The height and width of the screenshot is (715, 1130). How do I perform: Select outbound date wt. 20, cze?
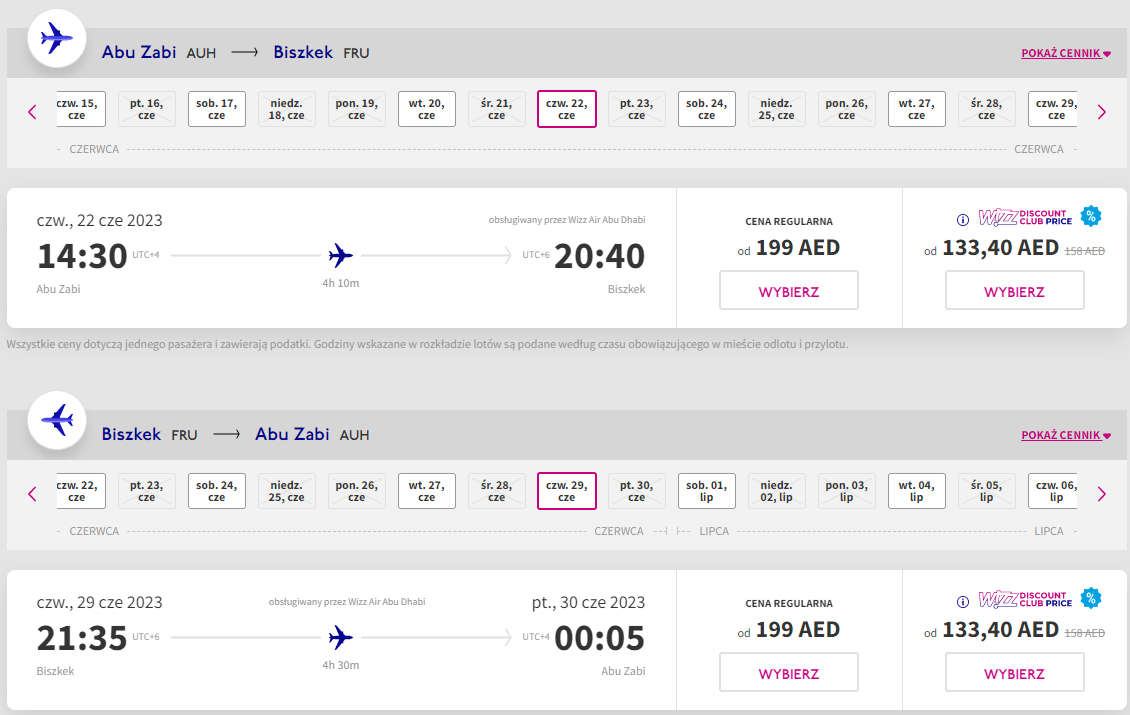(427, 109)
